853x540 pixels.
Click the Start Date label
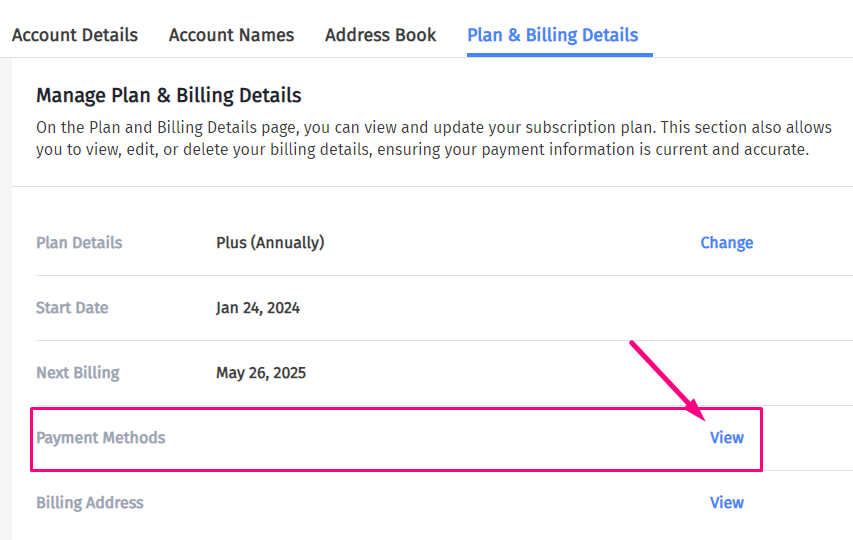tap(72, 308)
